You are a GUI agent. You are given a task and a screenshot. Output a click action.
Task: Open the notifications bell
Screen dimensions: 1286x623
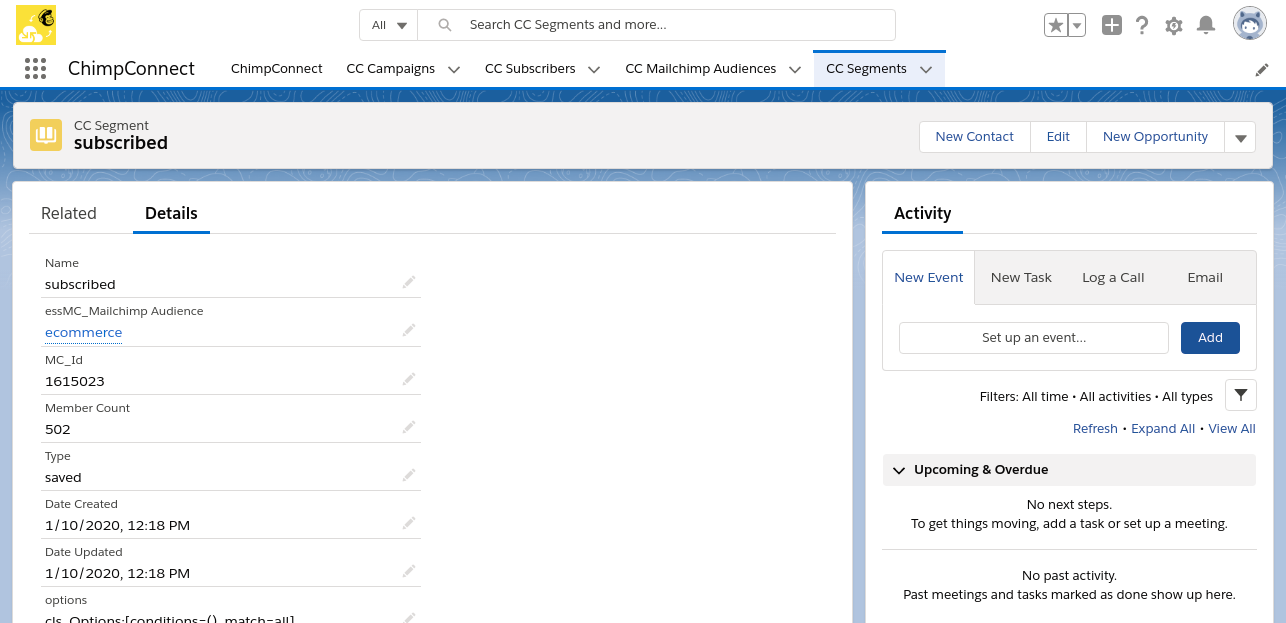pos(1206,25)
